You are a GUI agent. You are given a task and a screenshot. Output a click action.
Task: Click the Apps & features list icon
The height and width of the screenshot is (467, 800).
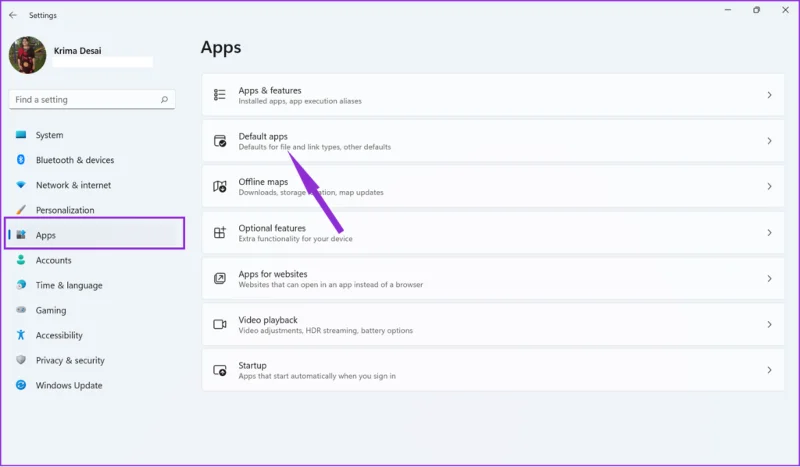220,94
